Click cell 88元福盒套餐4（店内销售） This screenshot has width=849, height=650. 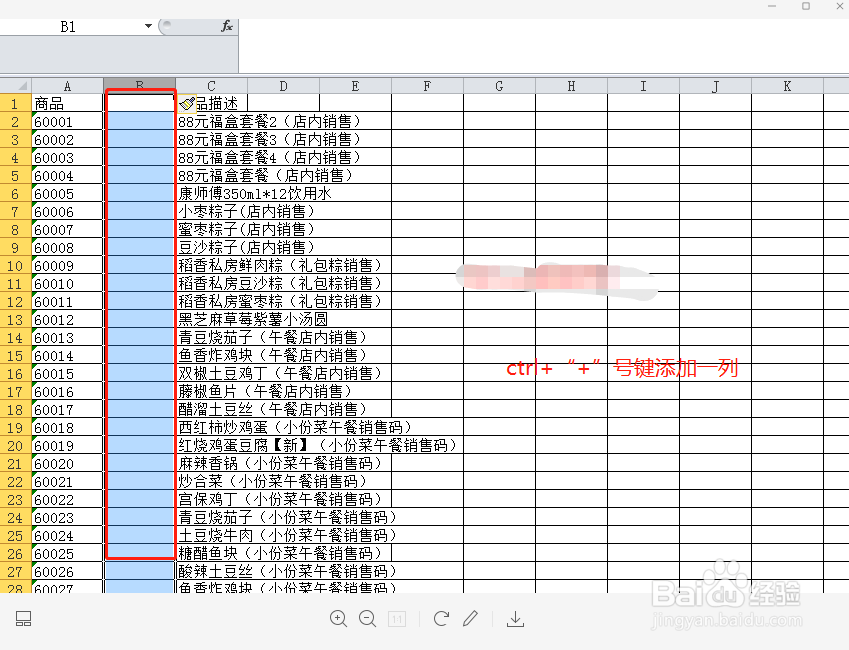coord(269,158)
